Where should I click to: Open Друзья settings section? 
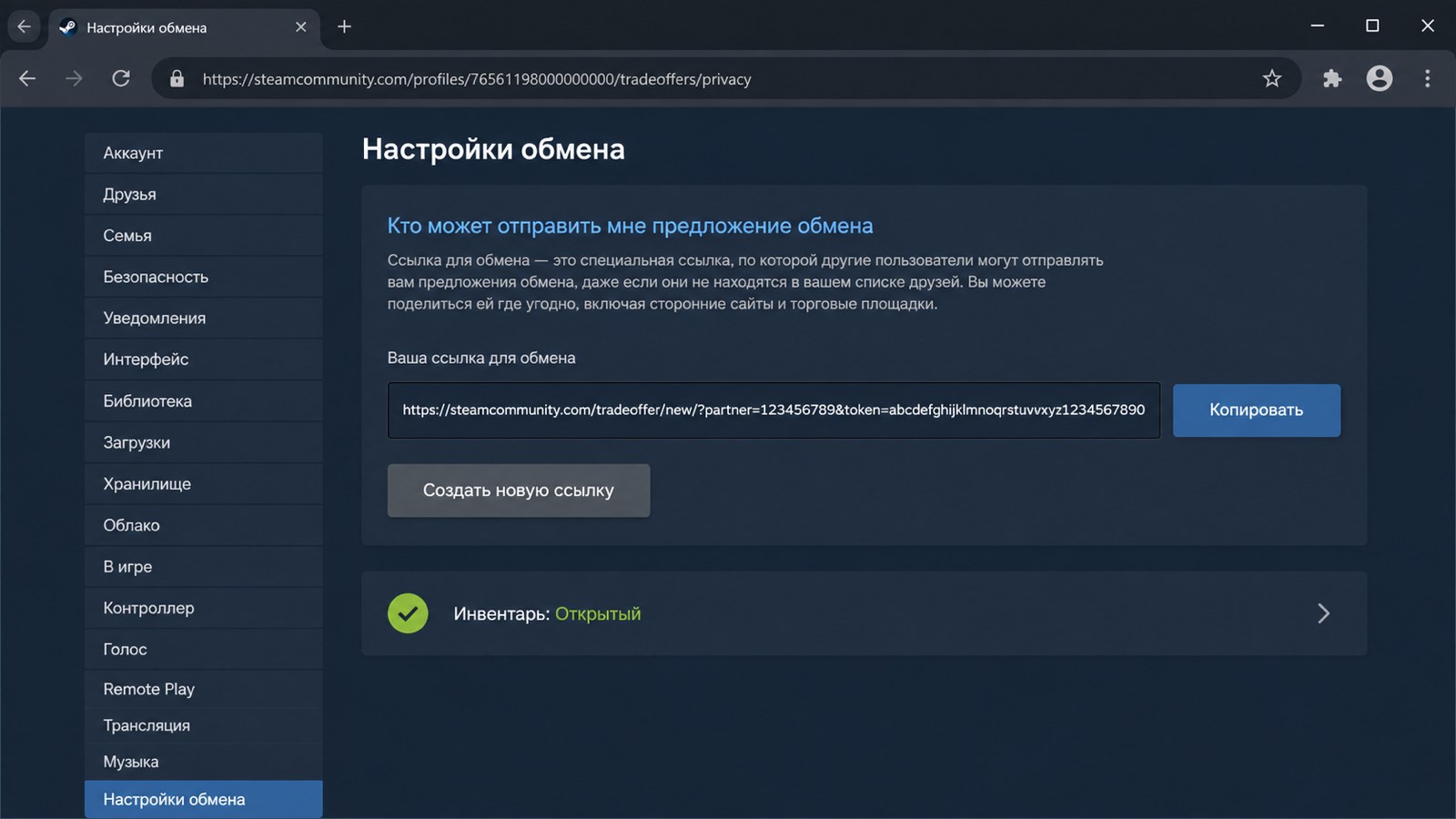point(204,195)
